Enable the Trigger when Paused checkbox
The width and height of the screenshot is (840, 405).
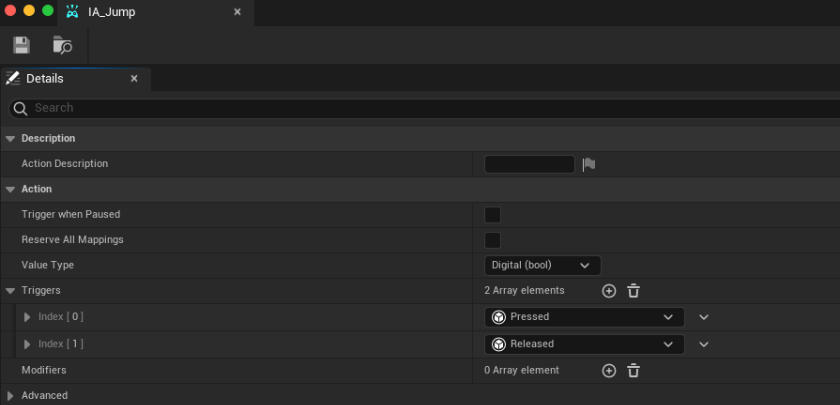coord(492,214)
